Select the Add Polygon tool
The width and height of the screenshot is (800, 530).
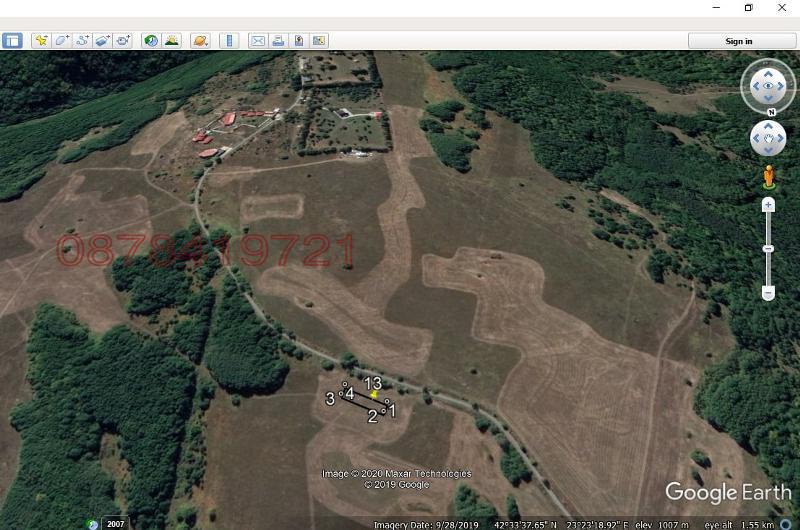61,41
